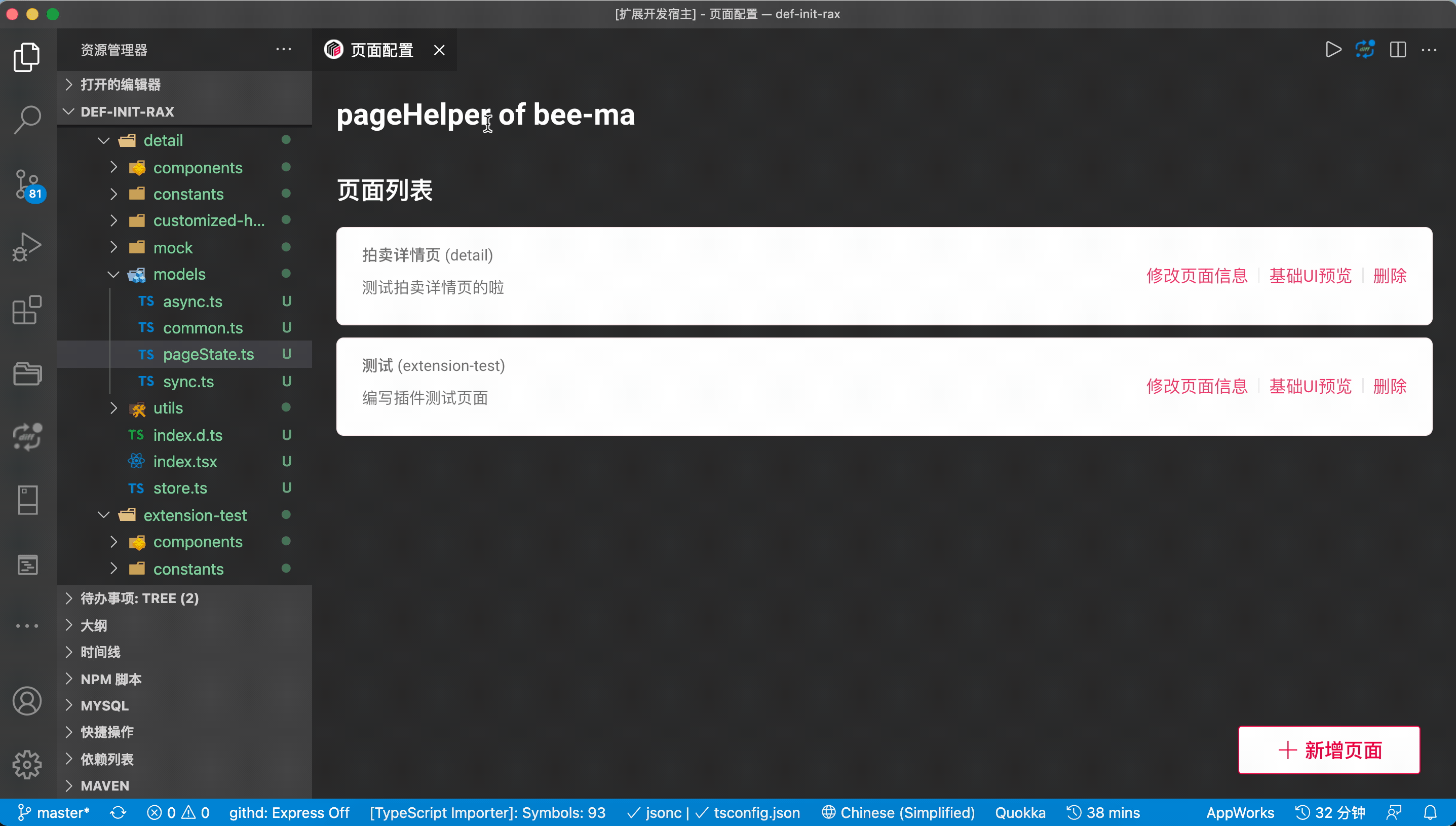Image resolution: width=1456 pixels, height=826 pixels.
Task: Click the notifications bell in status bar
Action: (x=1430, y=812)
